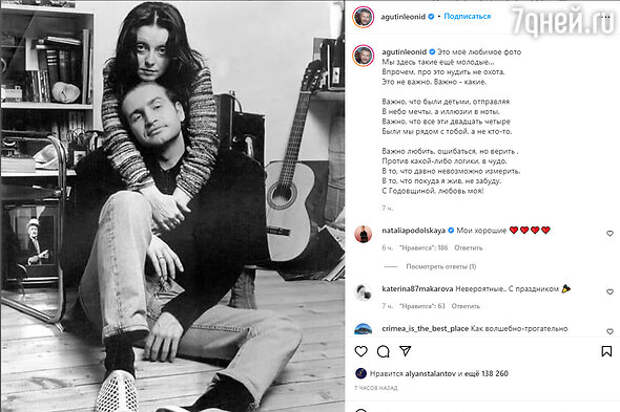
Task: Like crimea_is_the_best_place comment with the heart
Action: click(x=610, y=331)
